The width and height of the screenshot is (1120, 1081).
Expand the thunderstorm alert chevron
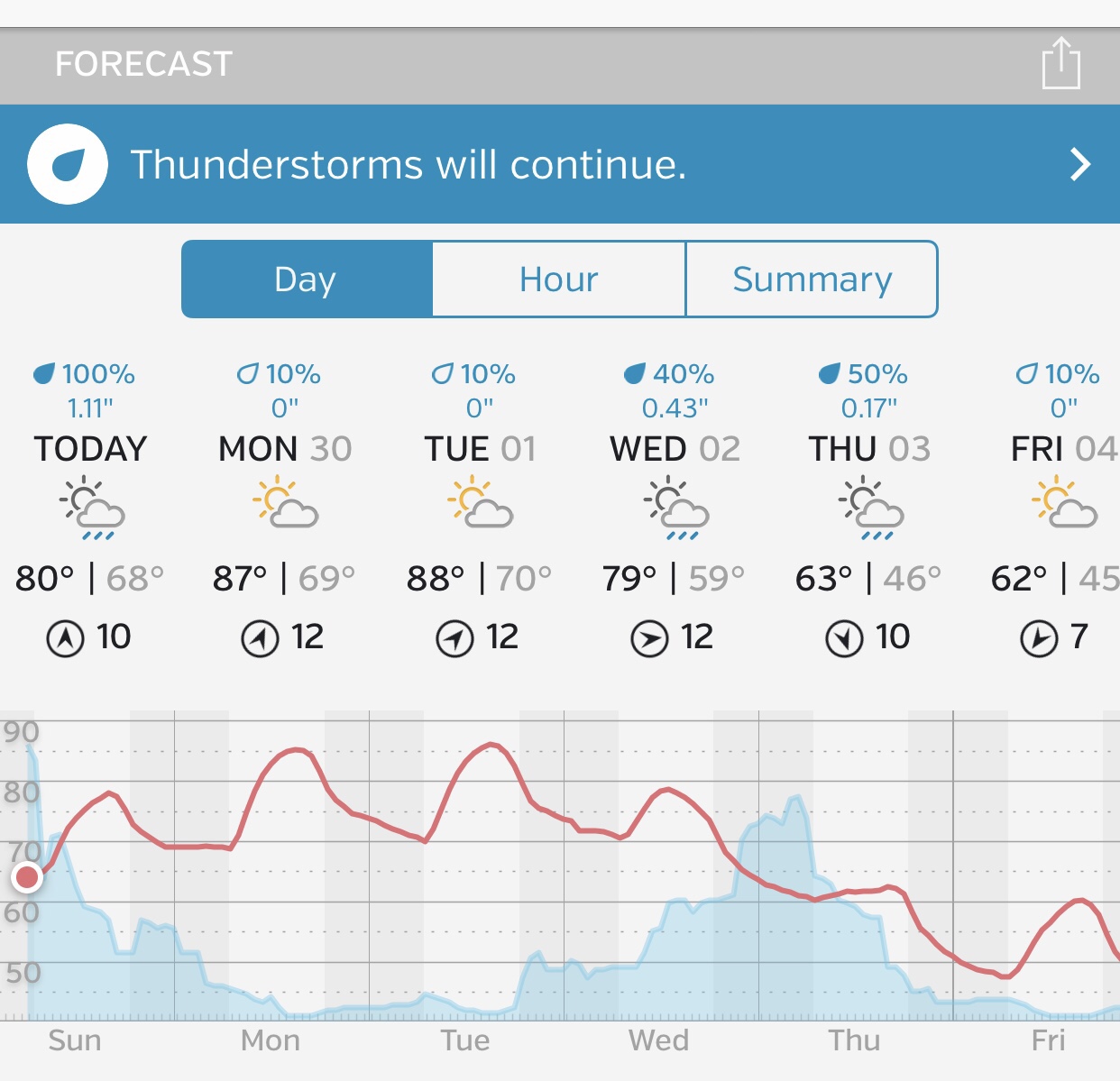[1079, 164]
